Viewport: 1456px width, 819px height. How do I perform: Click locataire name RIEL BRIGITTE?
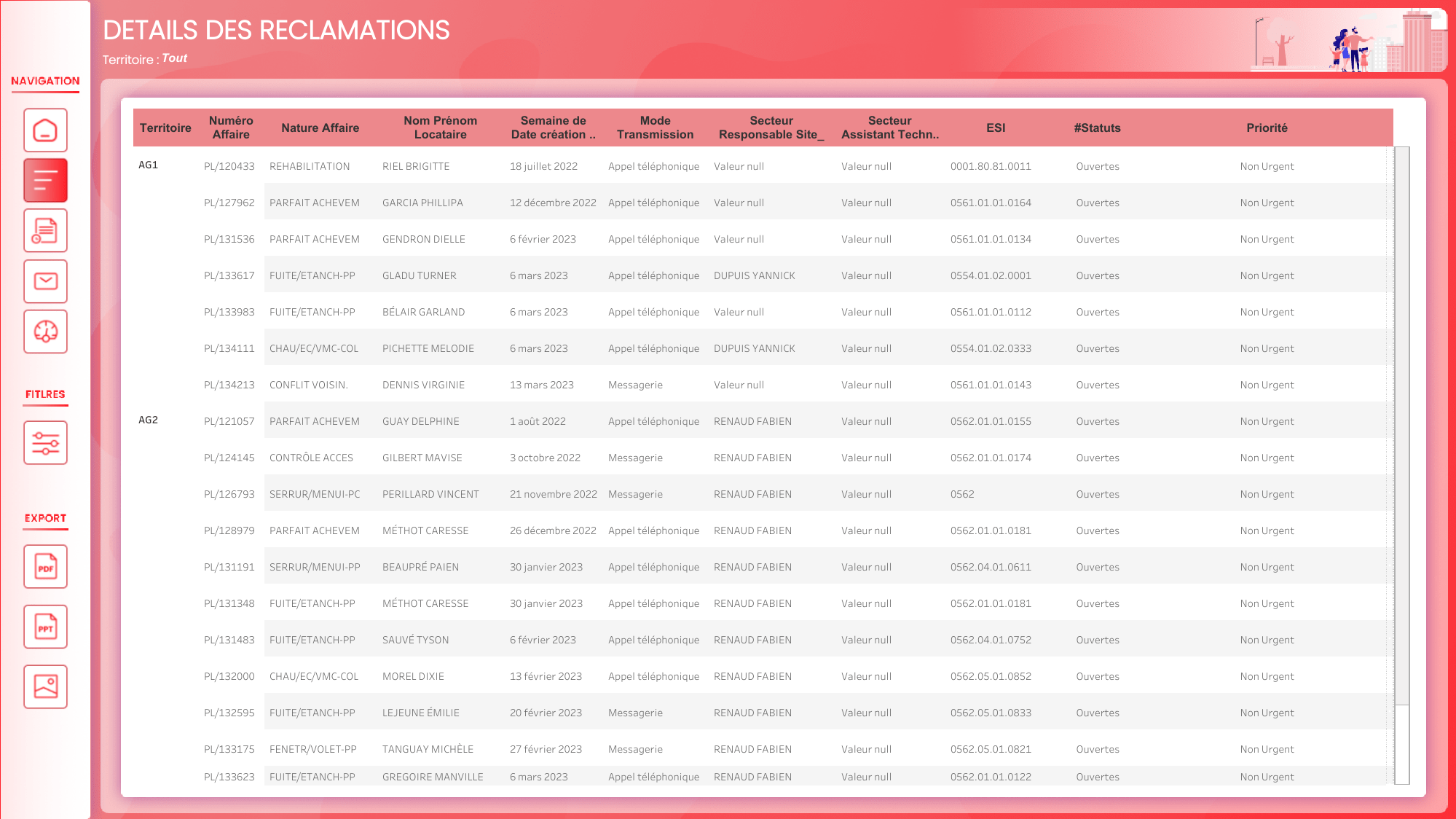click(x=416, y=166)
